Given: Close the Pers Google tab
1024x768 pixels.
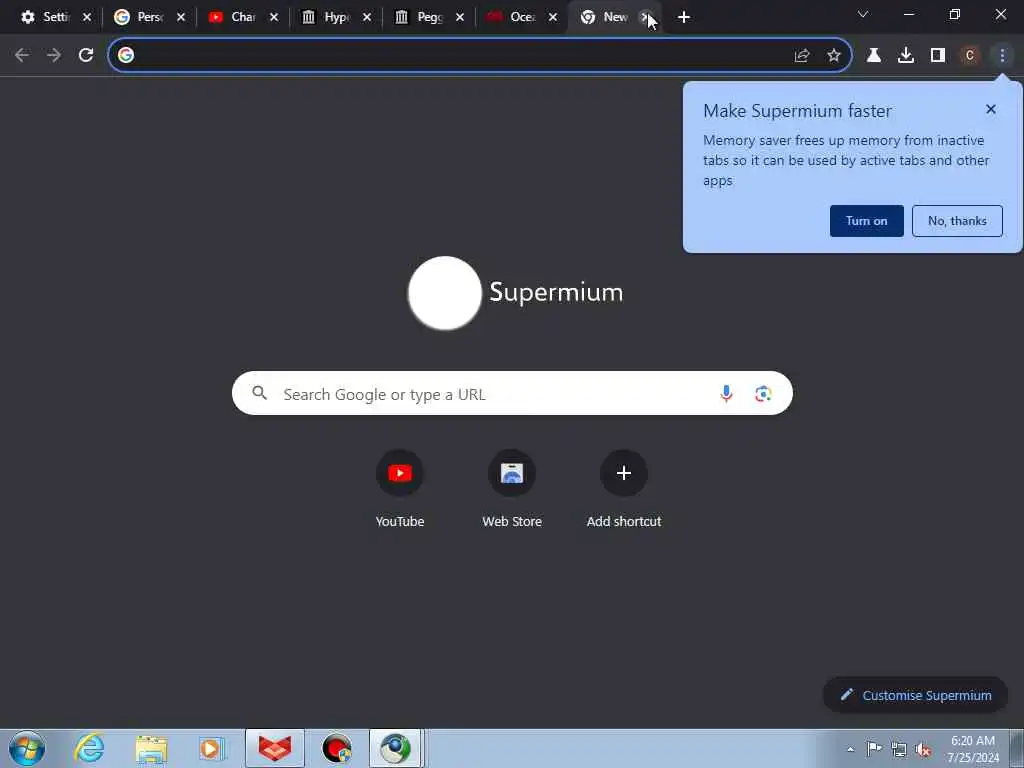Looking at the screenshot, I should (x=181, y=18).
